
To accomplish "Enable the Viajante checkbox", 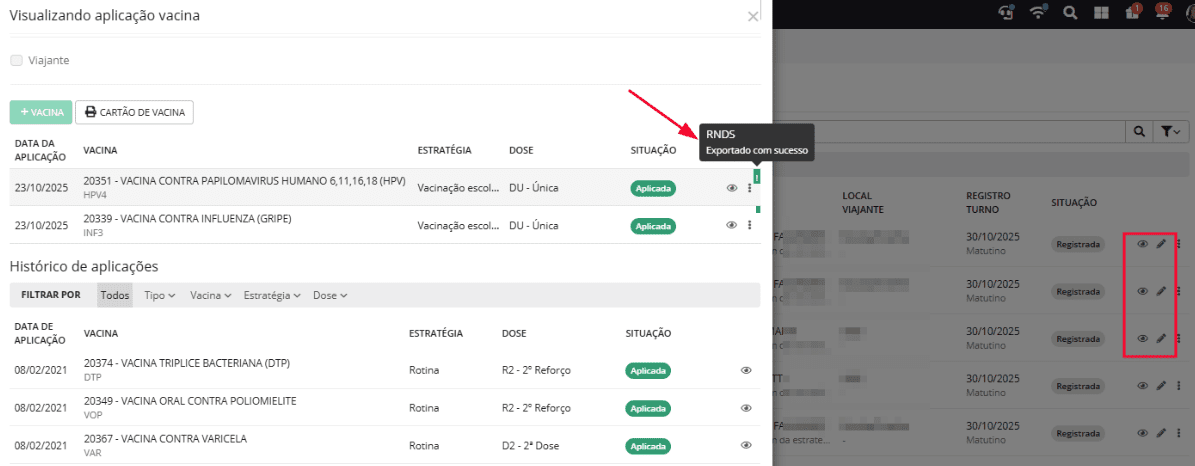I will 16,60.
